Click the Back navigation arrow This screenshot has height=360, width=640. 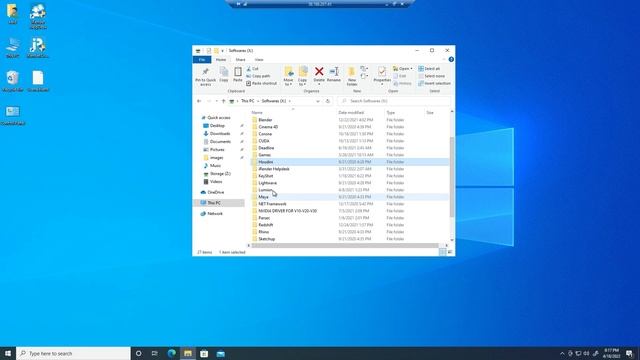(199, 101)
